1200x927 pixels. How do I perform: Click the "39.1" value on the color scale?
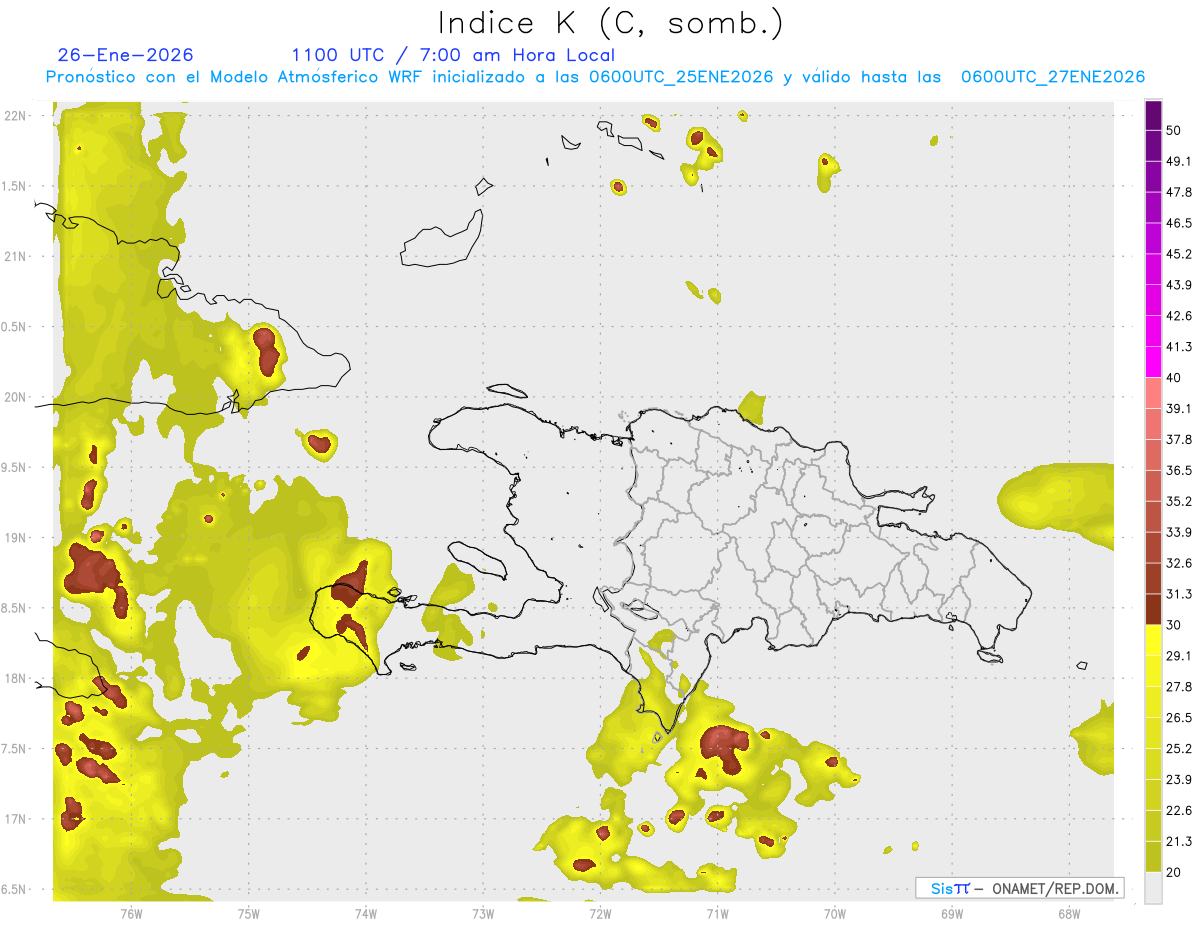(x=1179, y=408)
